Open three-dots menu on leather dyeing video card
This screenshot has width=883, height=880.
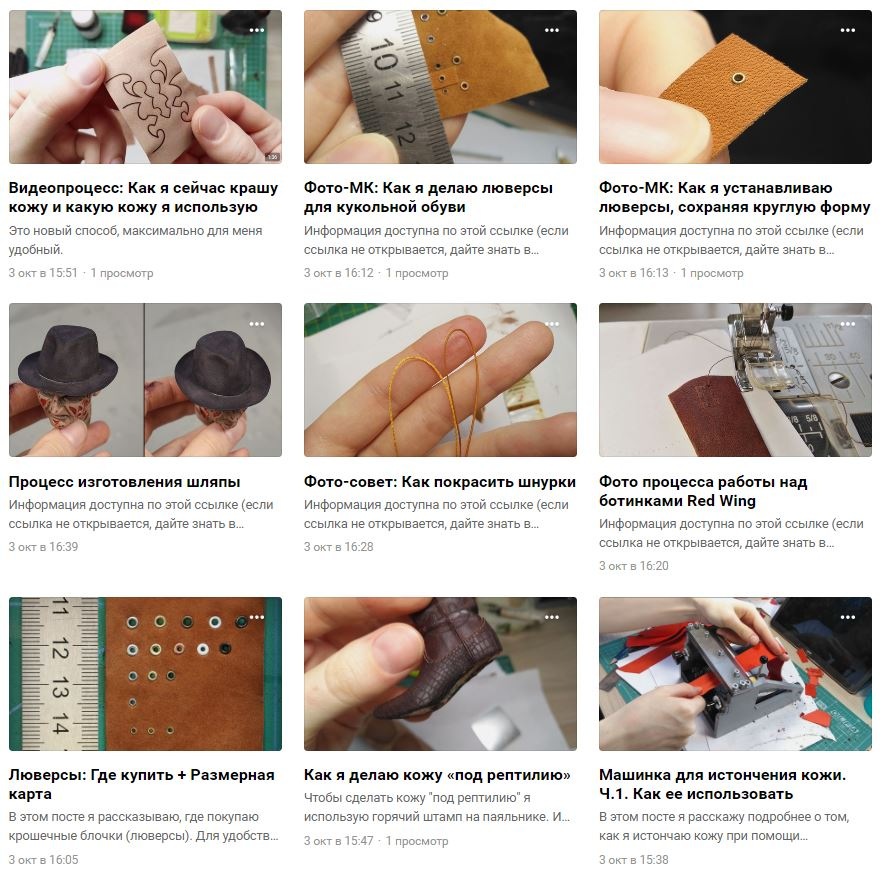point(257,30)
